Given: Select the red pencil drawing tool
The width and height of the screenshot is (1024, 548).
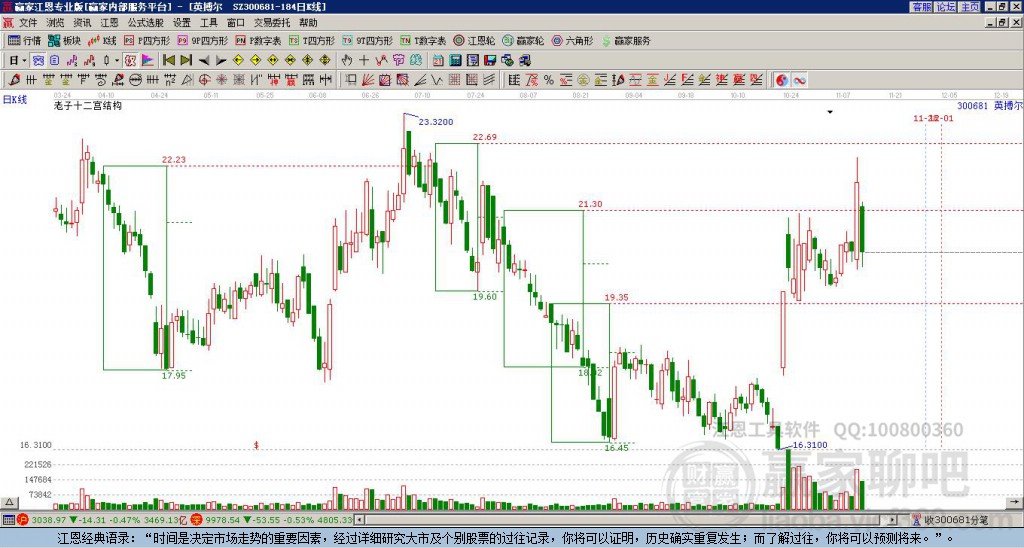Looking at the screenshot, I should click(14, 80).
